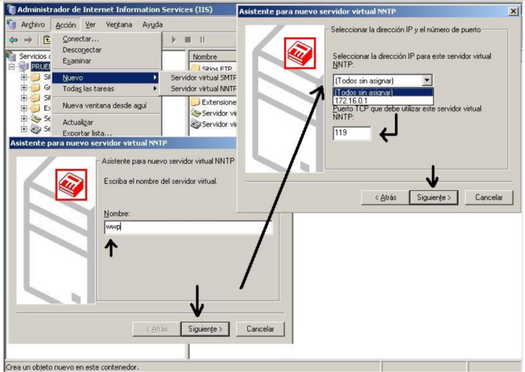Screen dimensions: 525x372
Task: Open the Archivo menu
Action: click(x=32, y=24)
